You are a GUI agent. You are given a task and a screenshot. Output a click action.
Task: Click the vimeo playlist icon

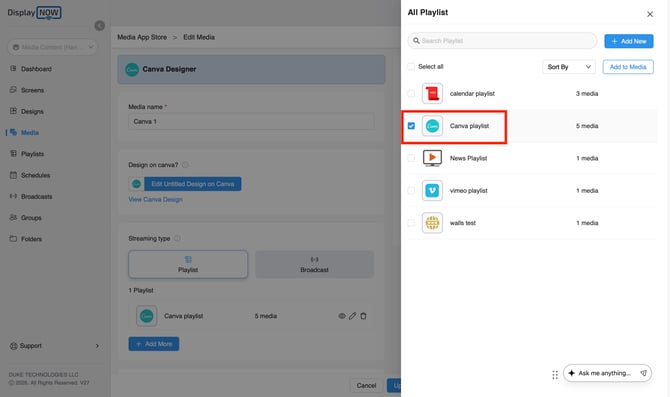[x=432, y=191]
